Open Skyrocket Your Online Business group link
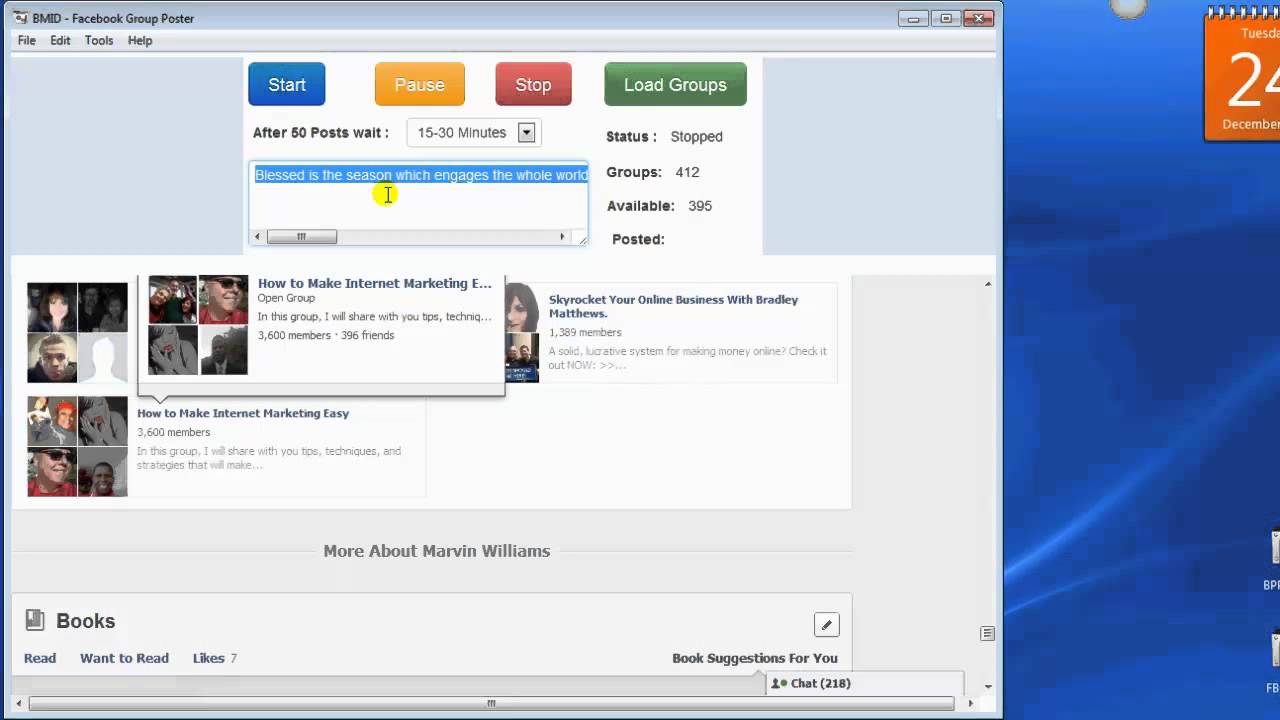 coord(673,306)
